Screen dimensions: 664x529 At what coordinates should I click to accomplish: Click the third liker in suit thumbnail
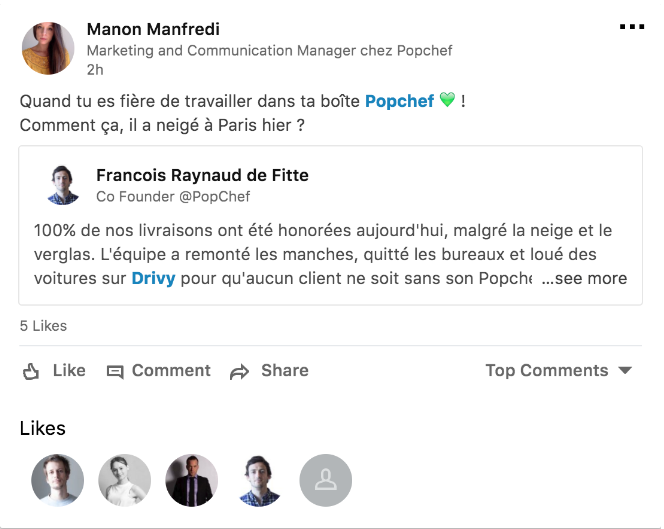pos(191,480)
